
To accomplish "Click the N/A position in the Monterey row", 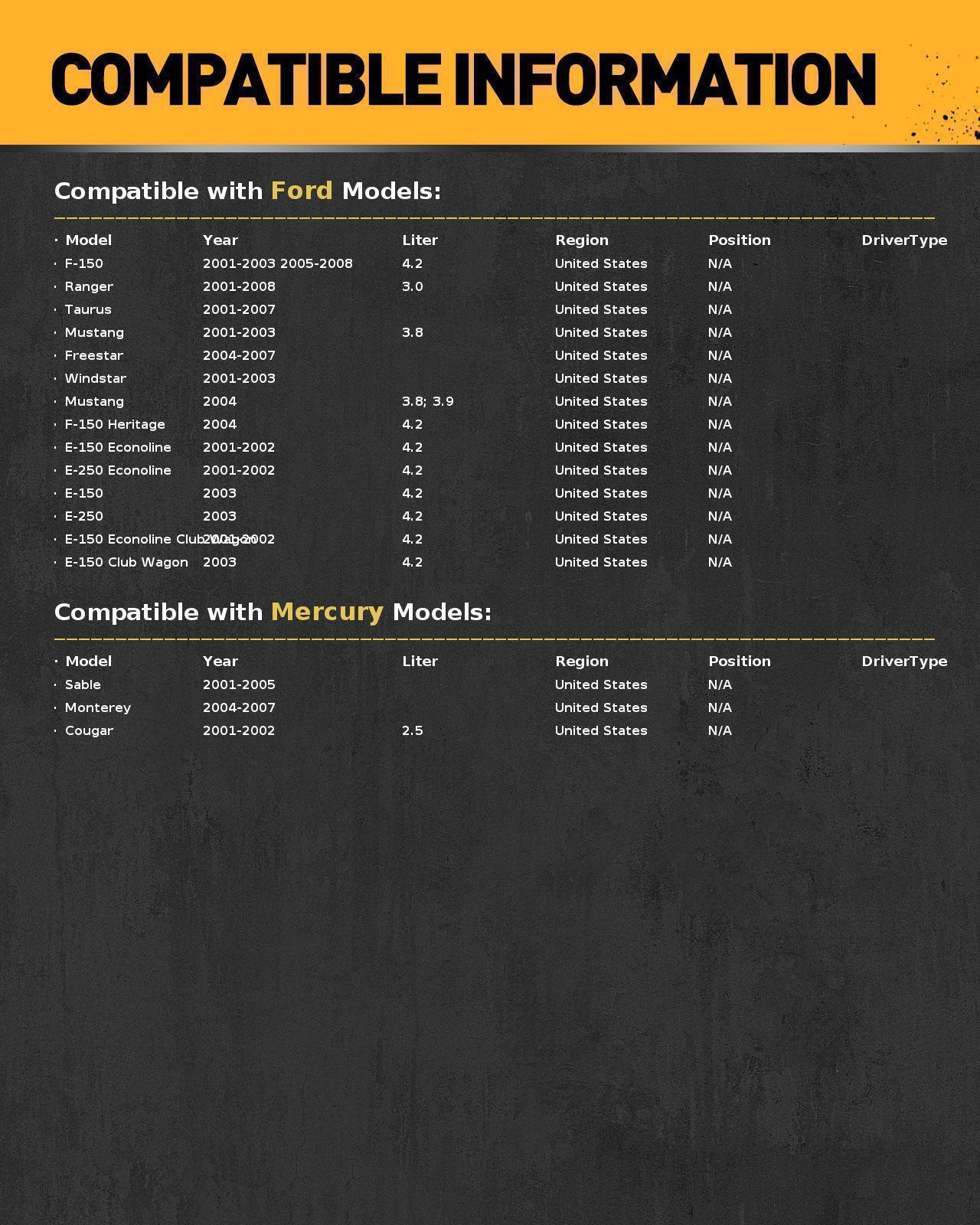I will click(720, 707).
